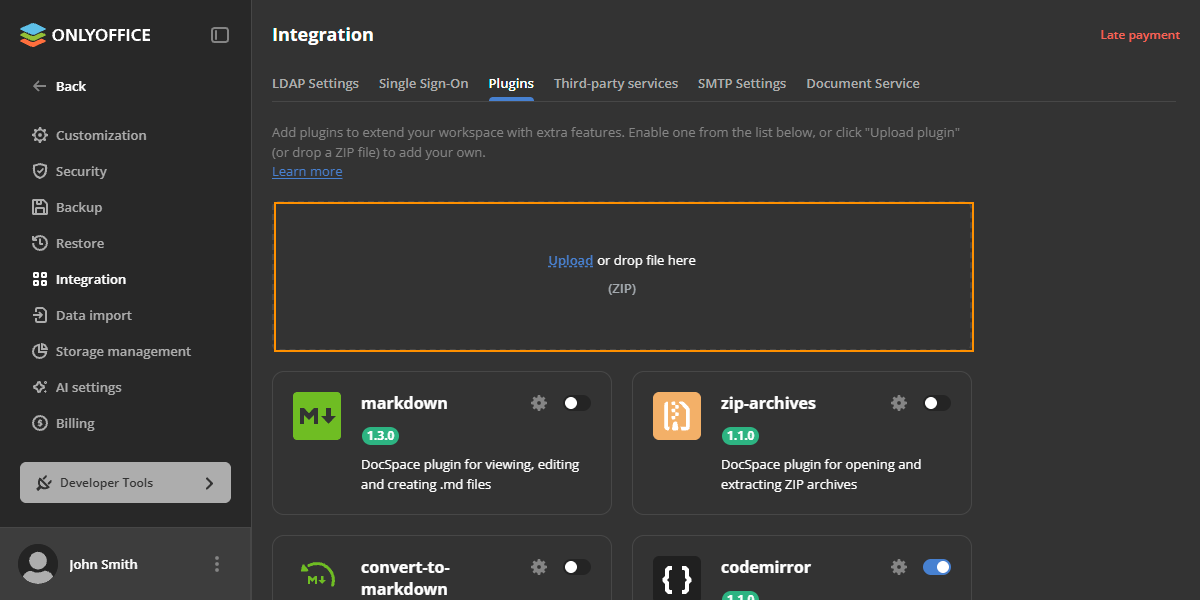The height and width of the screenshot is (600, 1200).
Task: Click the zip-archives plugin logo
Action: tap(677, 416)
